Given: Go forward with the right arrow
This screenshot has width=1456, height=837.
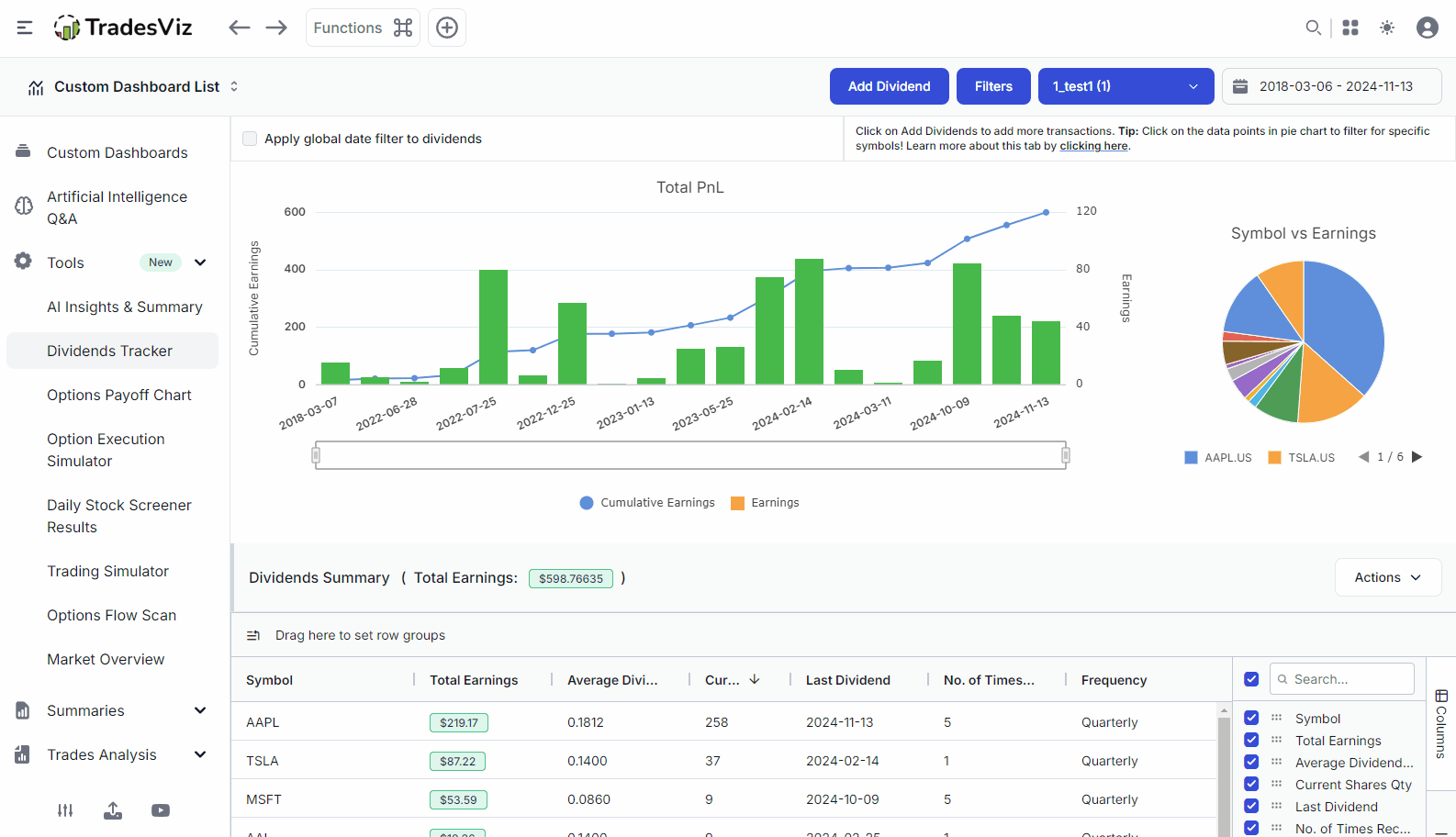Looking at the screenshot, I should click(276, 28).
